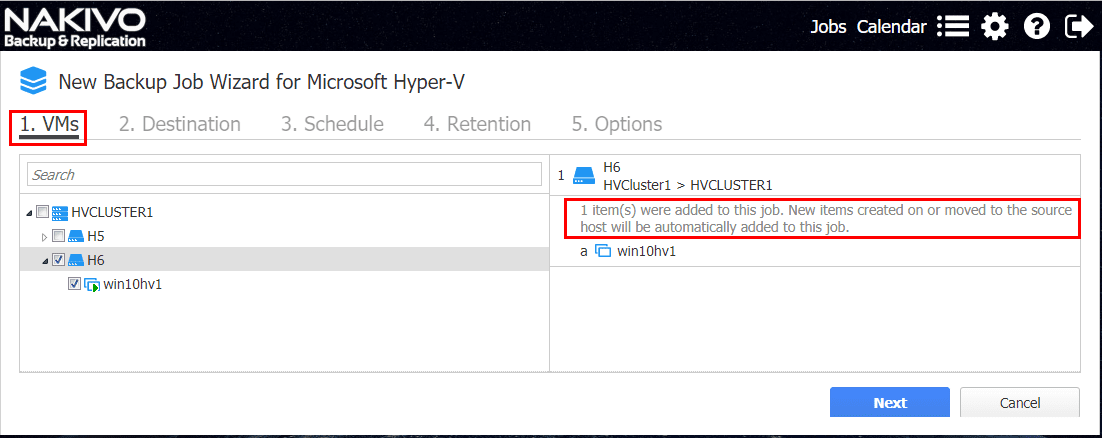Click the H5 host icon in tree

[x=76, y=236]
